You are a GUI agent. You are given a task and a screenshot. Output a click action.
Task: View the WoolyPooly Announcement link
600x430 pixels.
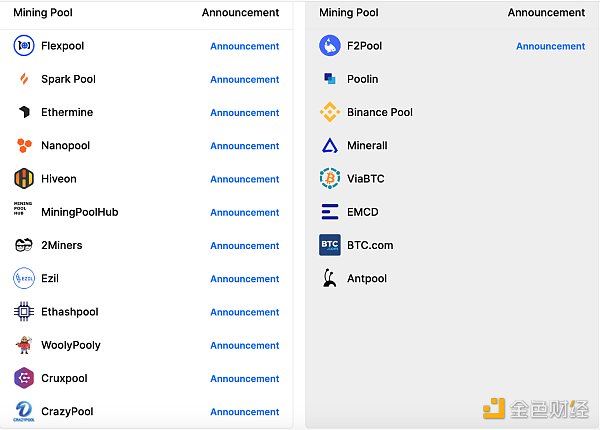(x=244, y=346)
